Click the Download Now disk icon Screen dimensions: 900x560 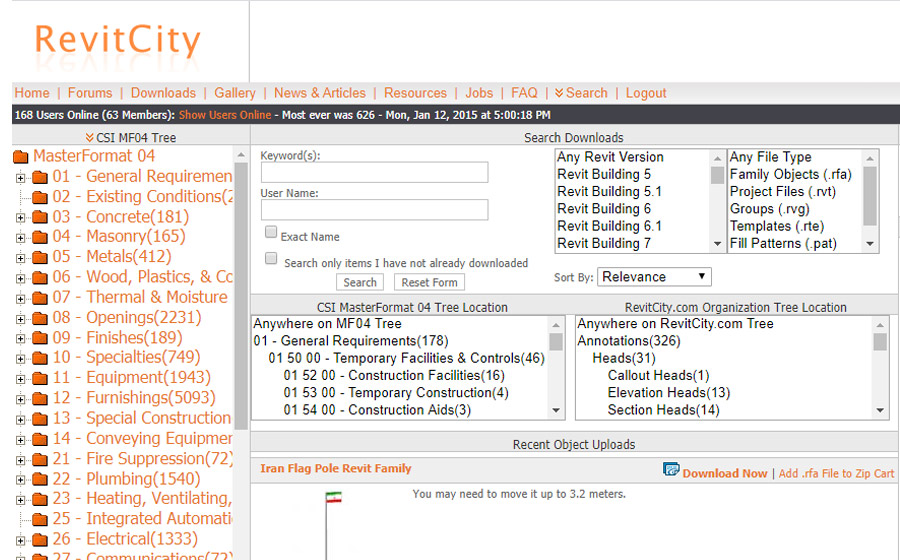point(671,470)
